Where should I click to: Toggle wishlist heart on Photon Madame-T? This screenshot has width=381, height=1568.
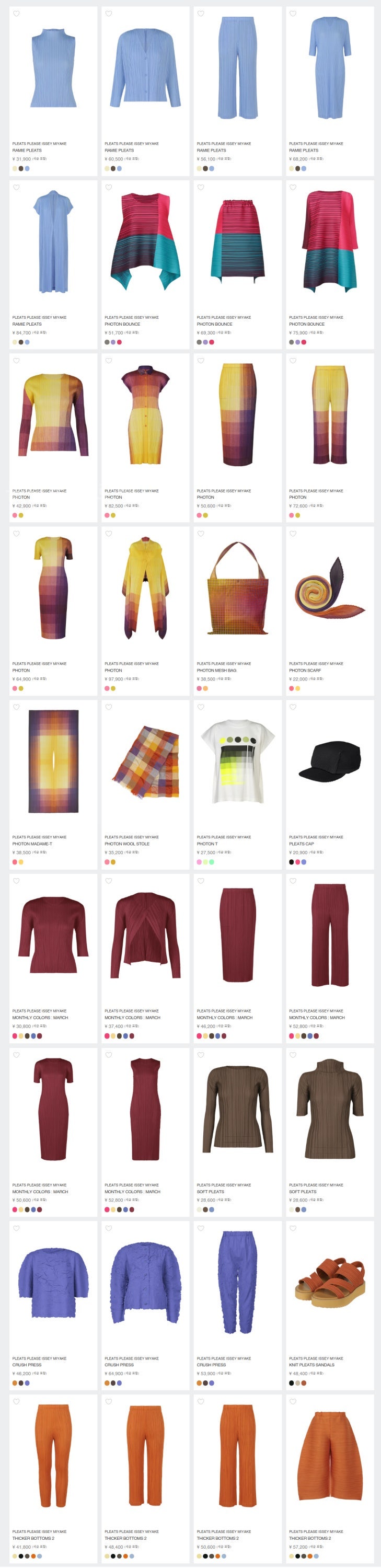(16, 707)
